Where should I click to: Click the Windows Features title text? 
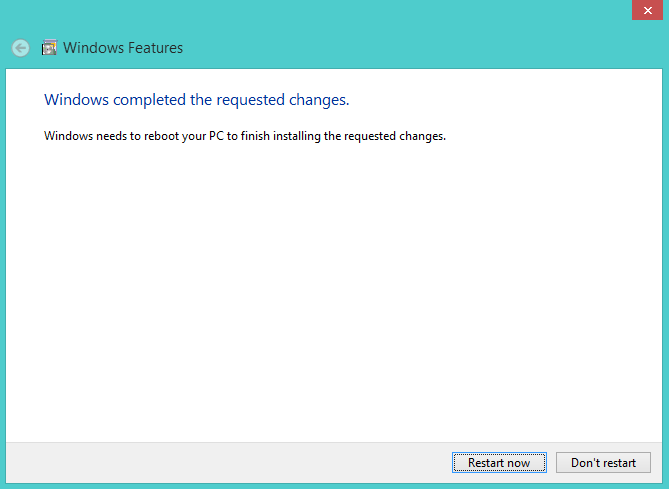coord(123,48)
